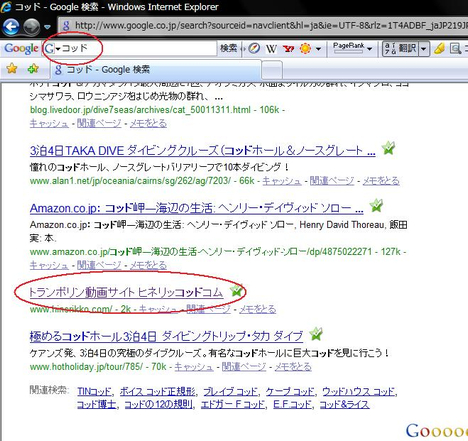
Task: Open 関連ページ for www.alan1.net result
Action: pyautogui.click(x=332, y=181)
